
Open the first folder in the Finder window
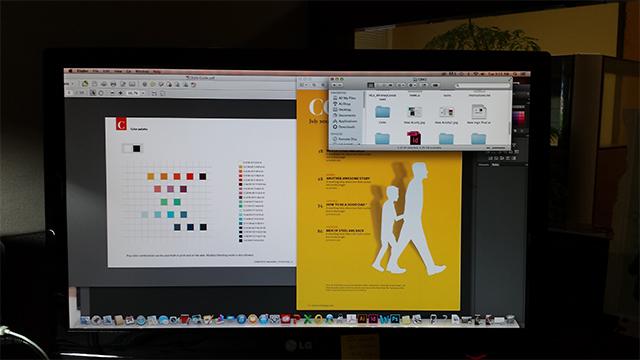tap(382, 111)
